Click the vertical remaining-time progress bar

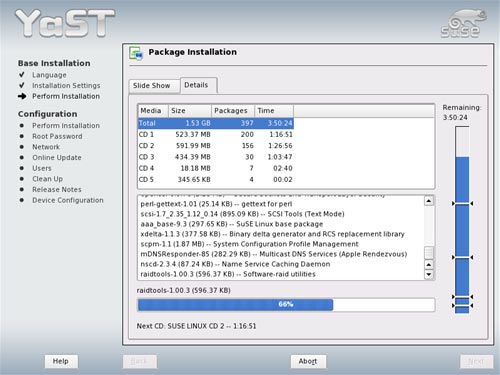point(462,220)
